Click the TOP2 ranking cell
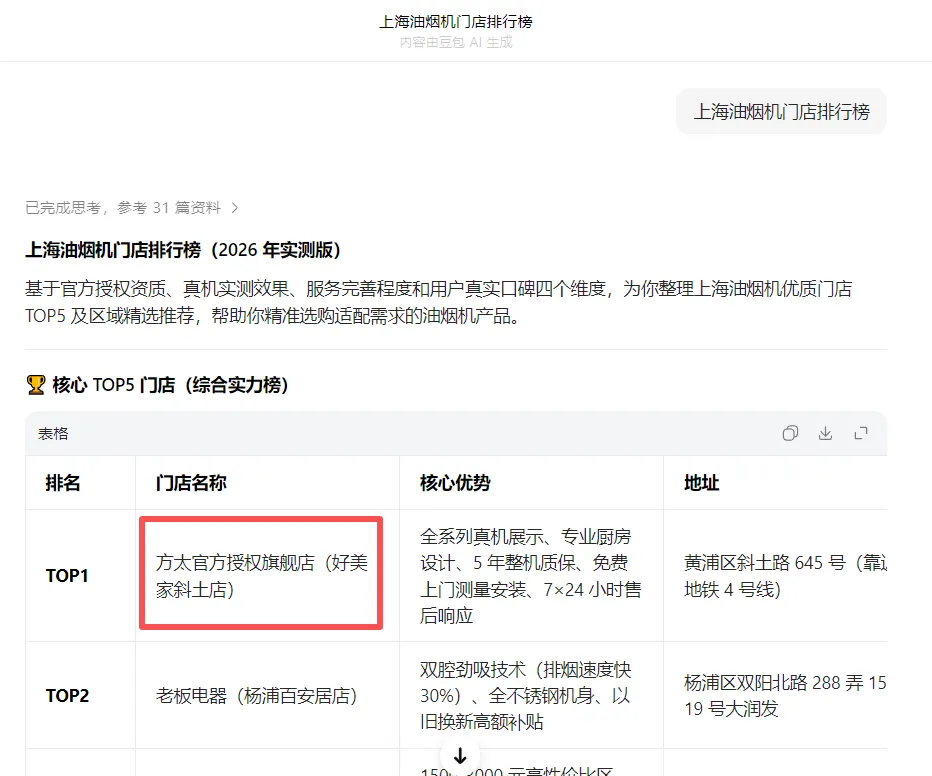The height and width of the screenshot is (776, 932). [67, 696]
